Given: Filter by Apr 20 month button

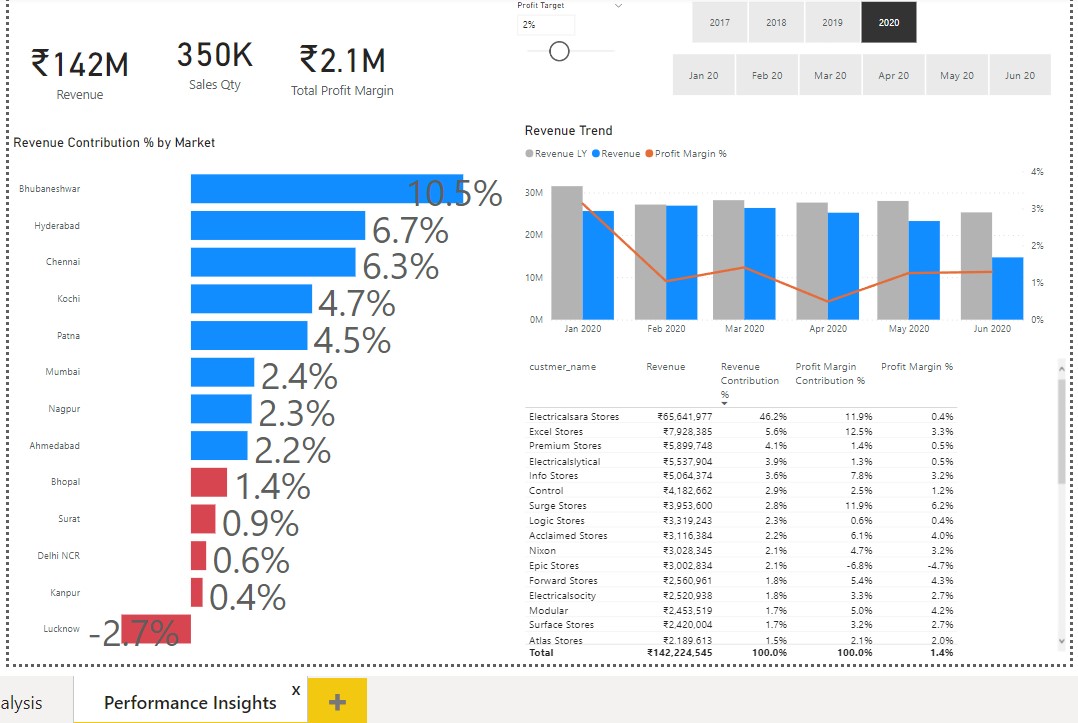Looking at the screenshot, I should tap(893, 75).
